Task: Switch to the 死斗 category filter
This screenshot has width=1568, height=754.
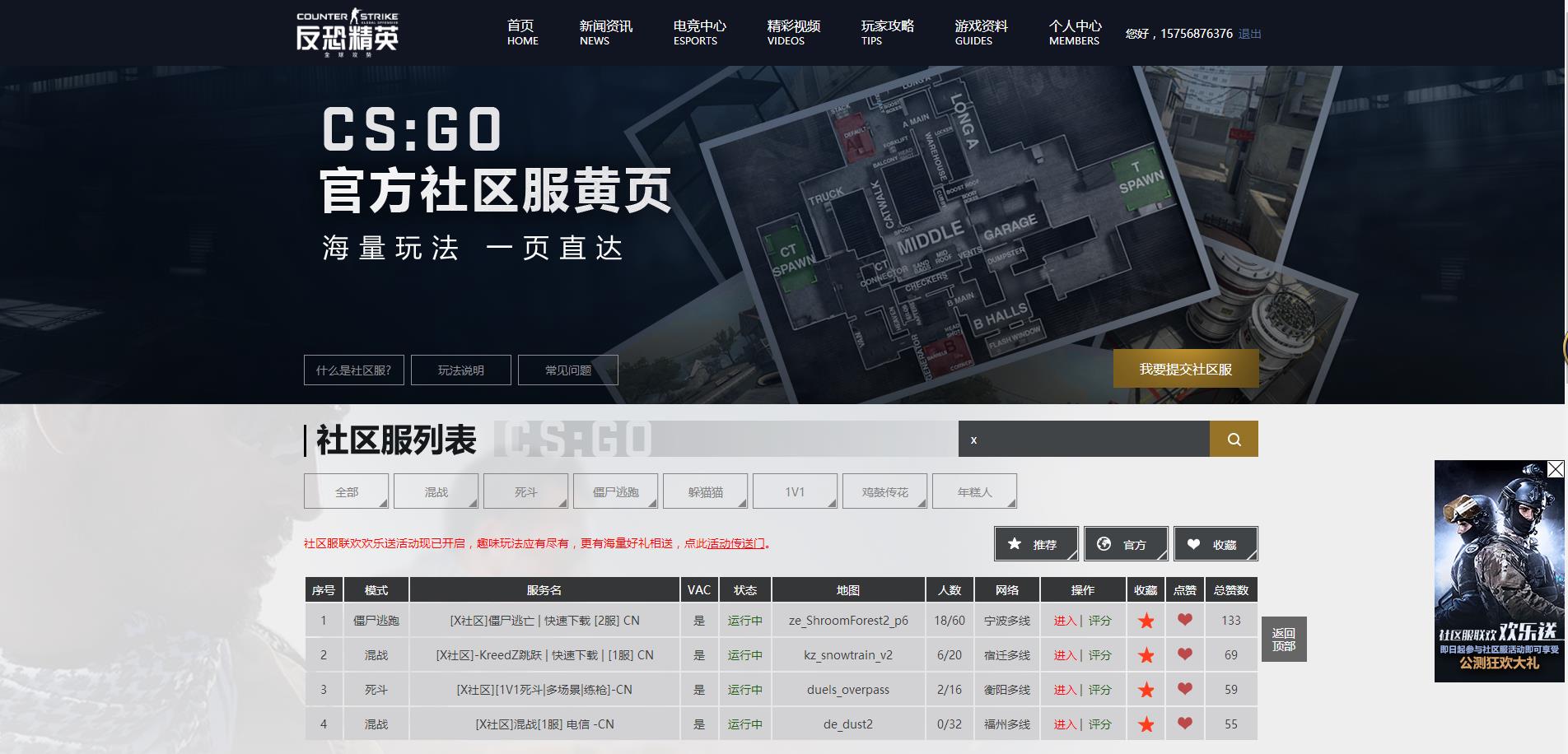Action: (x=526, y=491)
